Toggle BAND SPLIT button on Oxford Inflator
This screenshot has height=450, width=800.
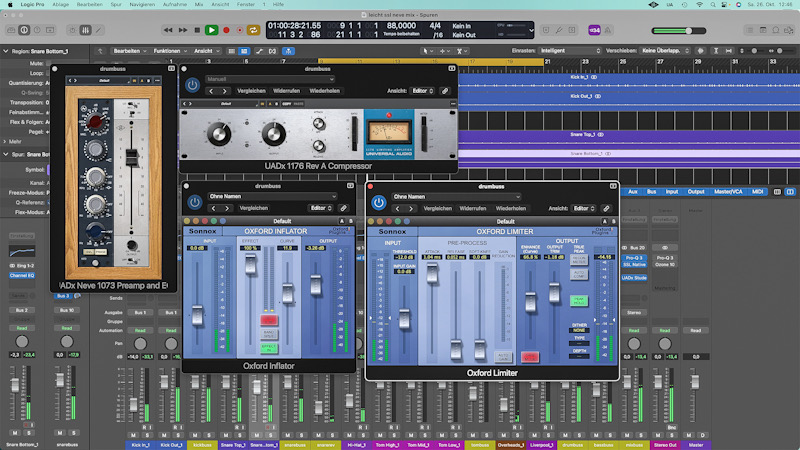tap(268, 334)
